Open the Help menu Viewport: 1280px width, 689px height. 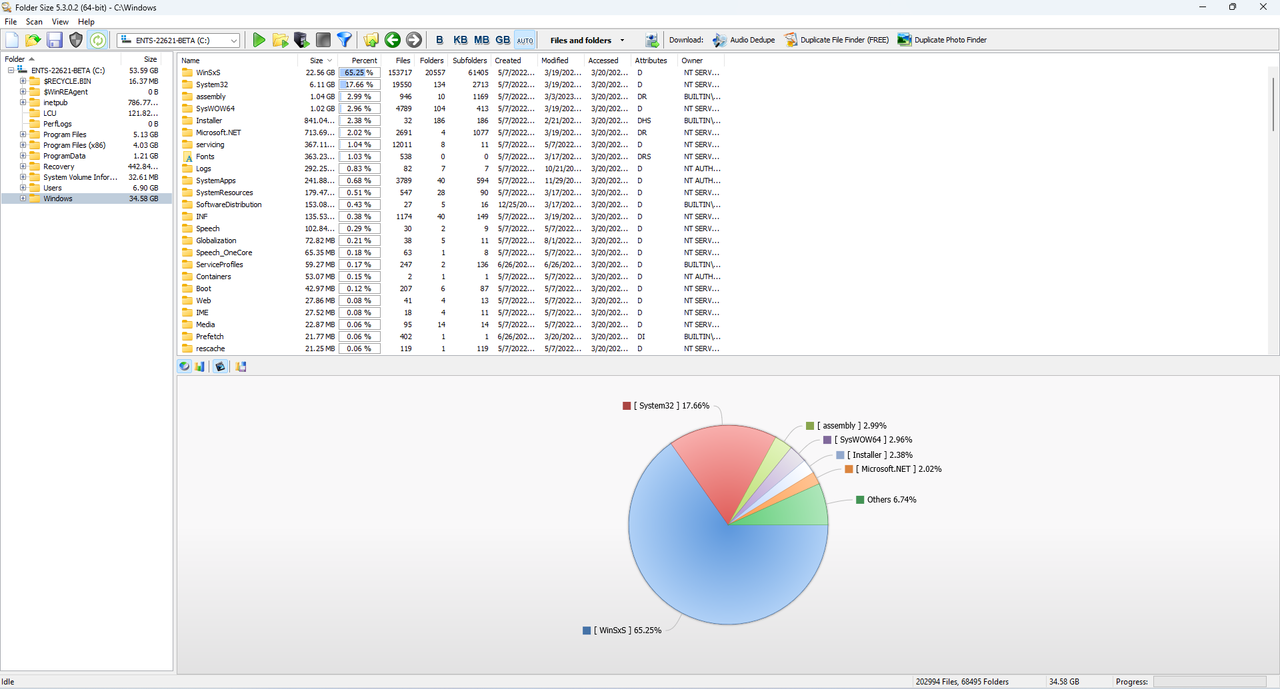(86, 21)
